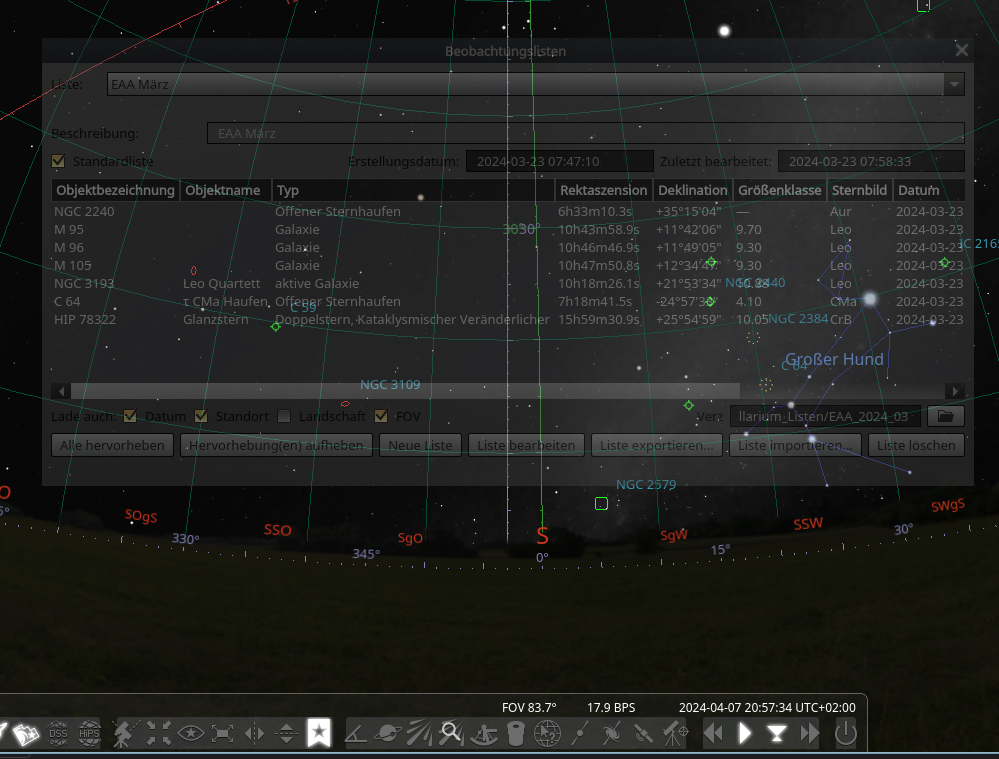The width and height of the screenshot is (999, 759).
Task: Click Liste bearbeiten button
Action: point(526,445)
